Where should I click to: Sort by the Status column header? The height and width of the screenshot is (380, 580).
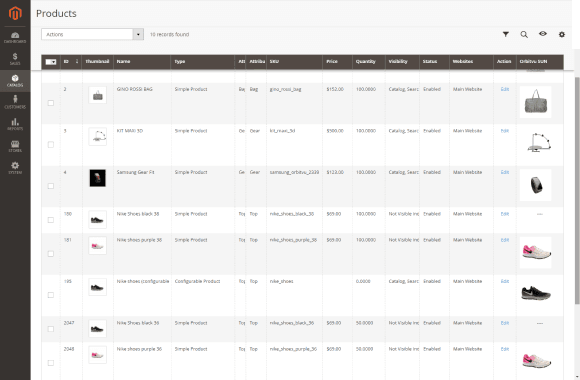pyautogui.click(x=434, y=61)
